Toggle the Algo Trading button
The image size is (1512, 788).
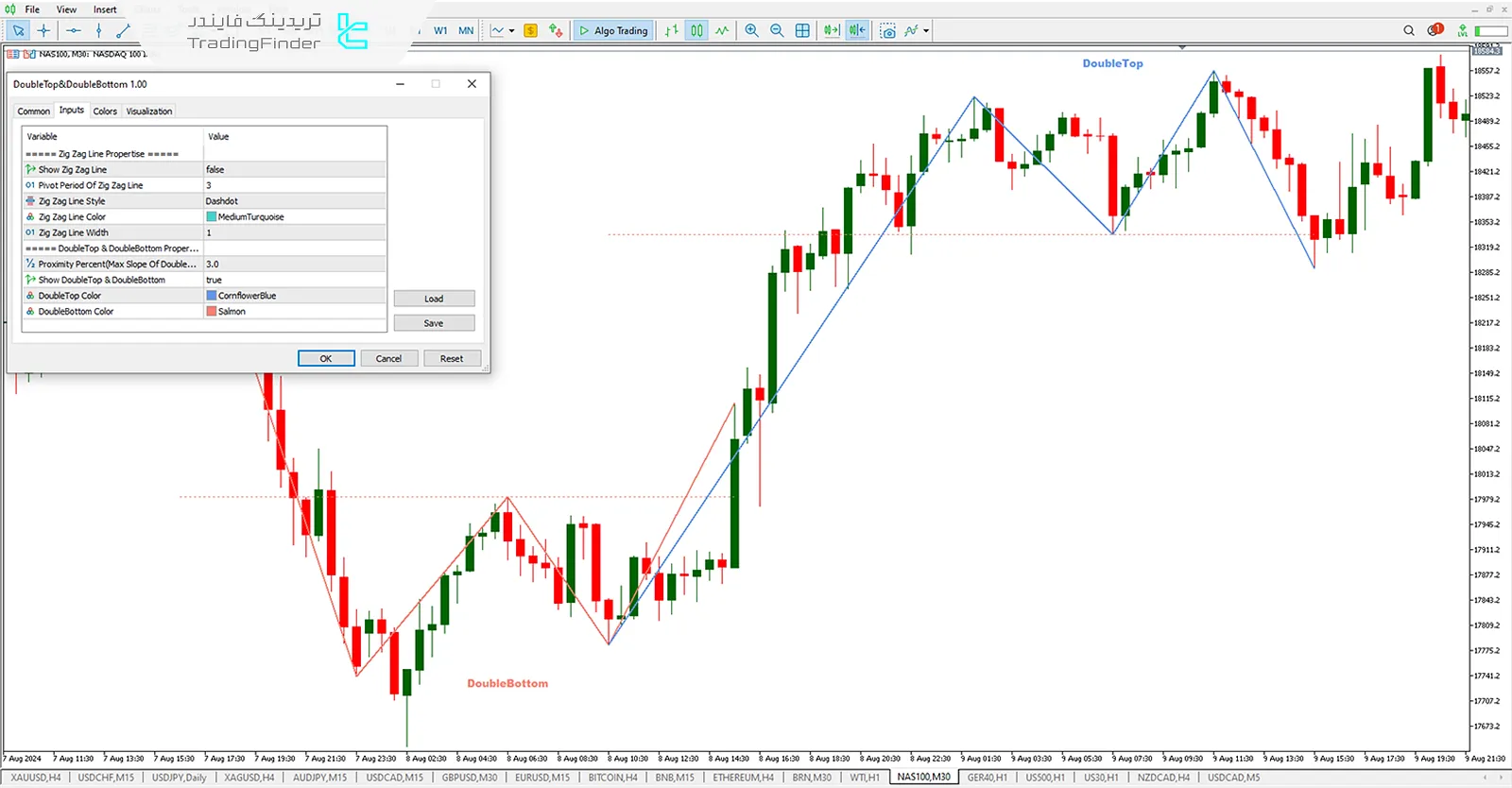pyautogui.click(x=614, y=30)
